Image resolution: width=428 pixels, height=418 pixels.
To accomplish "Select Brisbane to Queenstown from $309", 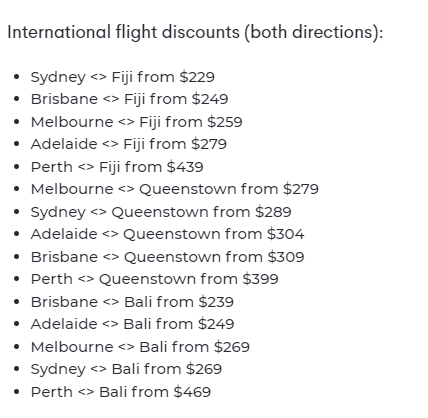I will 167,257.
